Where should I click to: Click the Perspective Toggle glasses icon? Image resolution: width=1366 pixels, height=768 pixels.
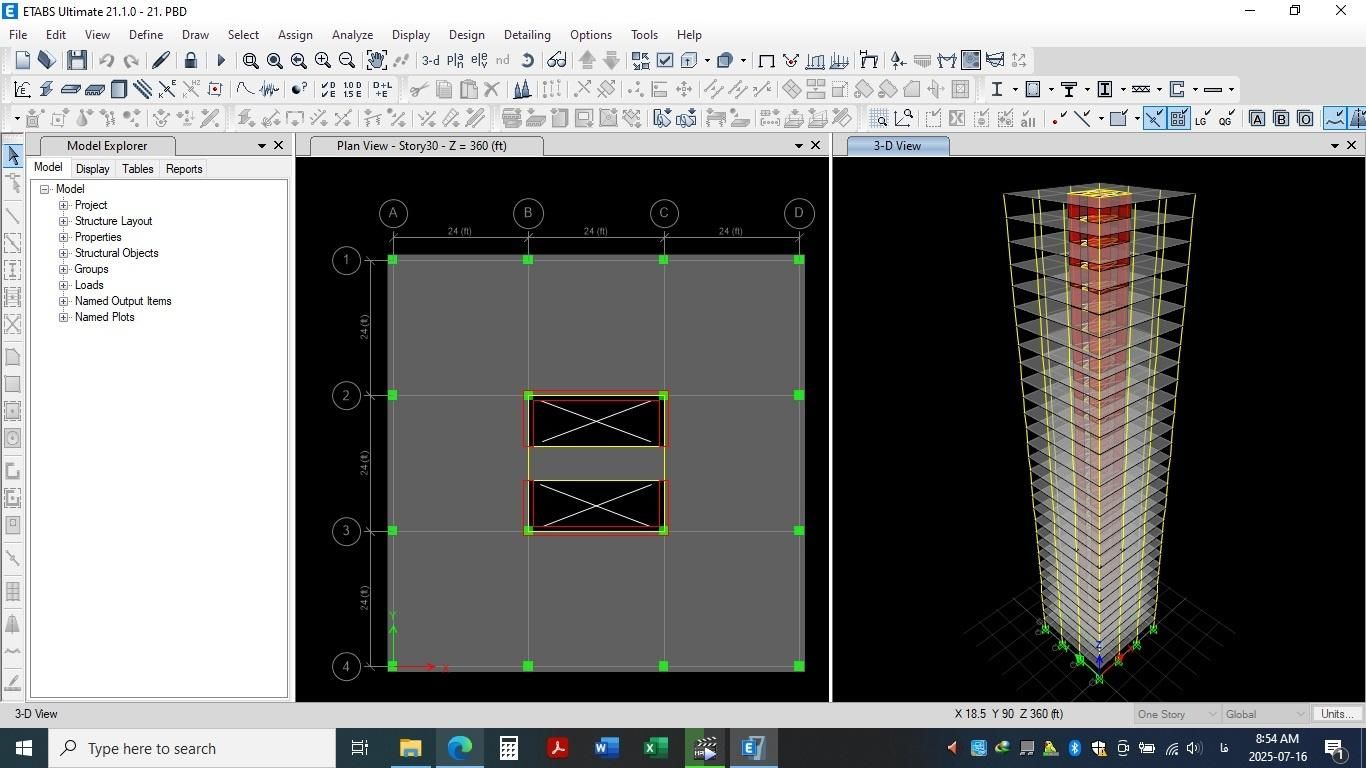(556, 60)
